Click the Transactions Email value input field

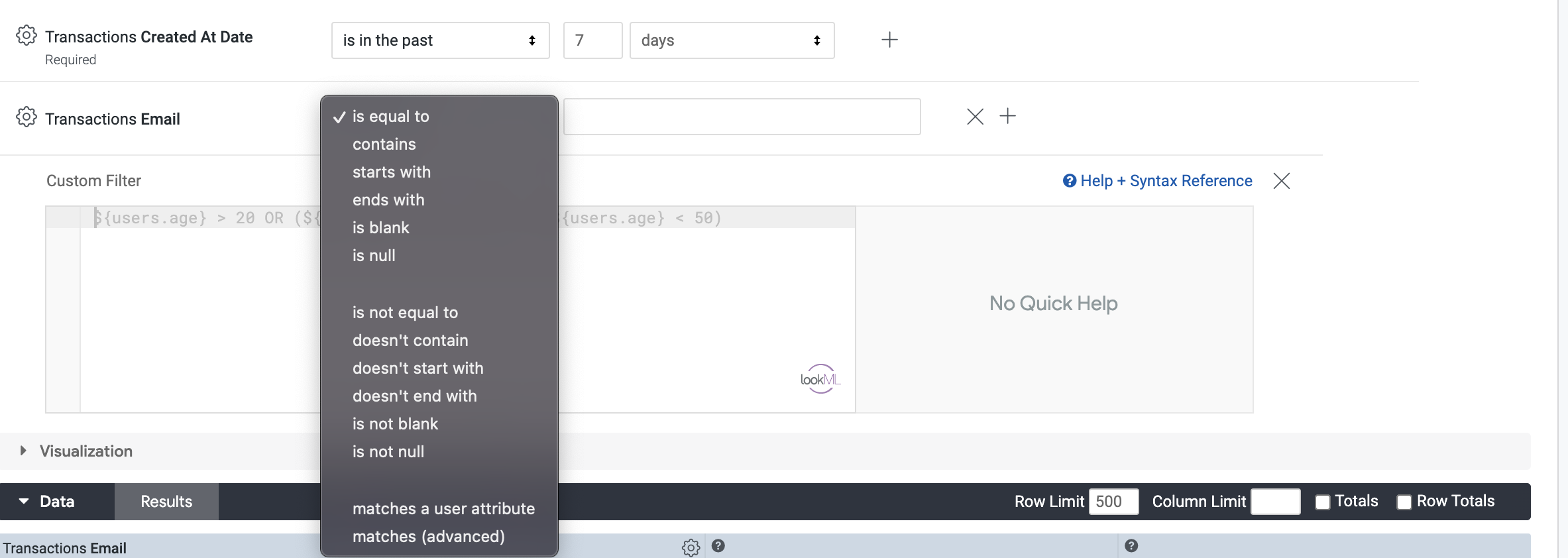742,117
